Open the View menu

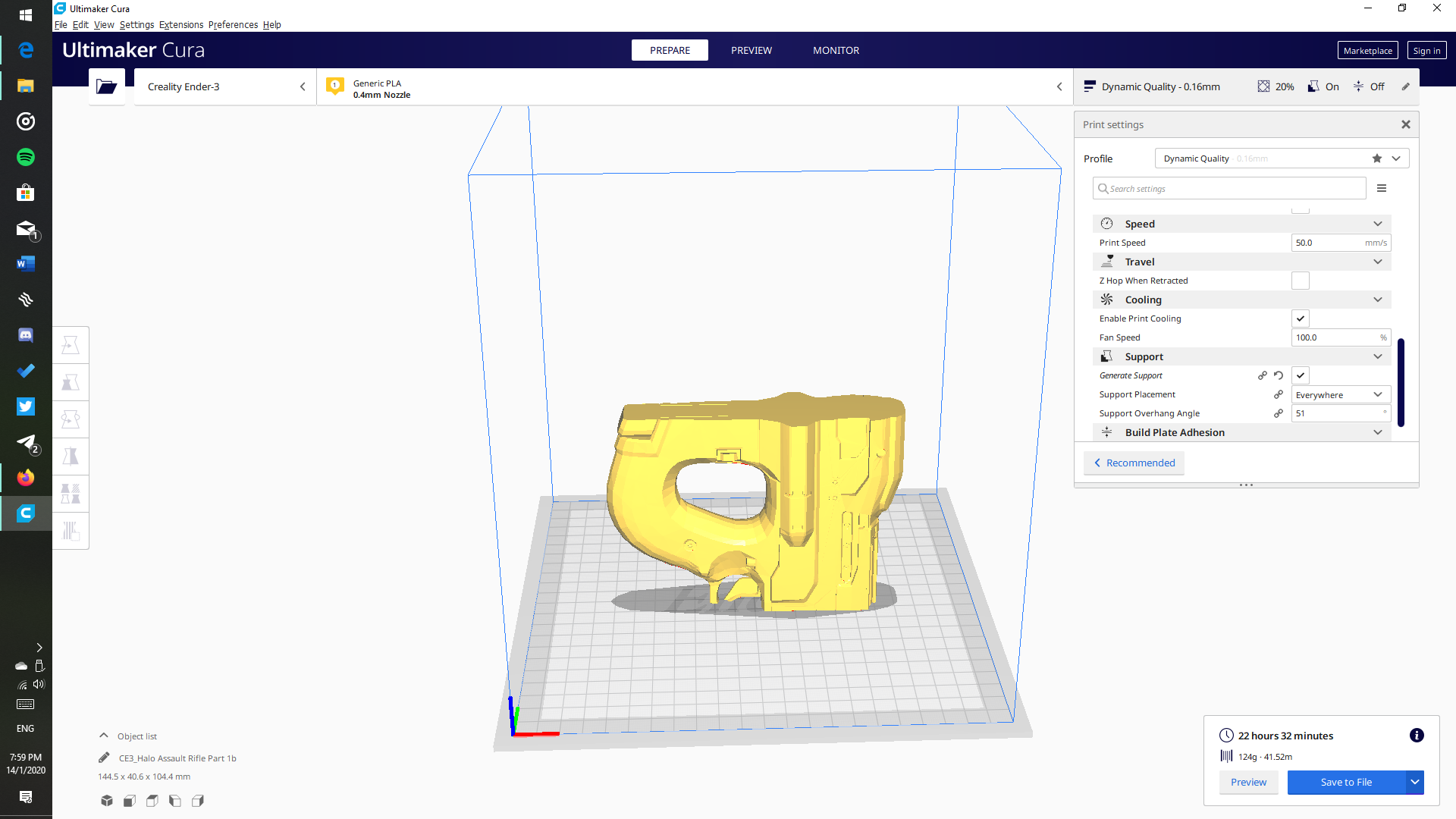[104, 25]
